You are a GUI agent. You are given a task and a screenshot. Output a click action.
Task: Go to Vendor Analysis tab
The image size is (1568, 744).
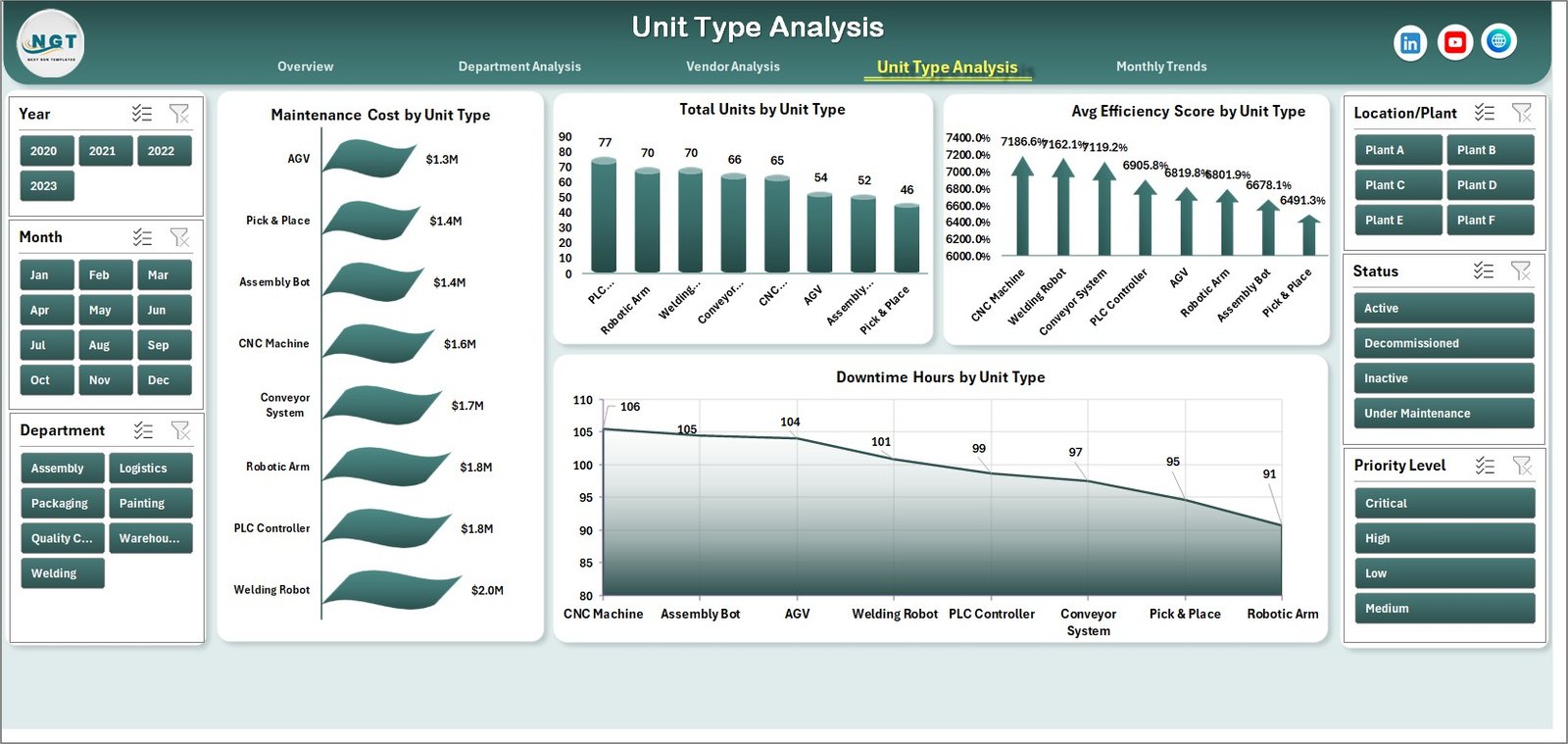[x=733, y=67]
